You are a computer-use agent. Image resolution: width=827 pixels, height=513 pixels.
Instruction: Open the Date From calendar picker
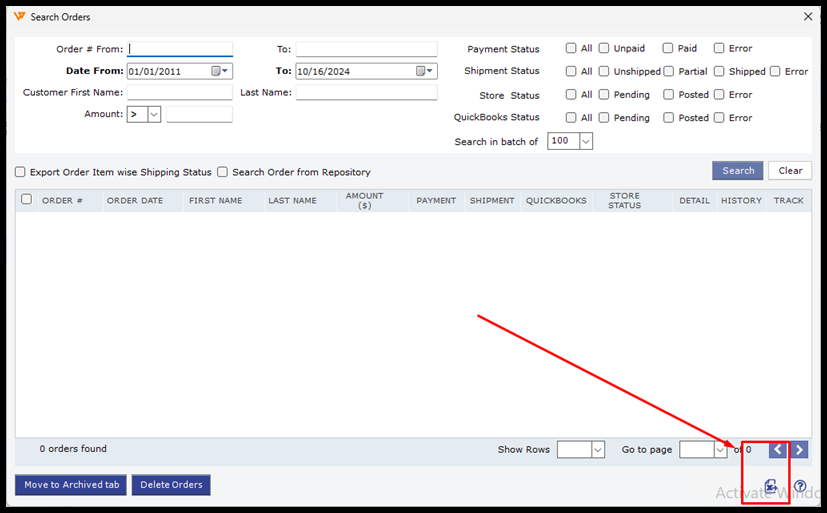click(220, 71)
